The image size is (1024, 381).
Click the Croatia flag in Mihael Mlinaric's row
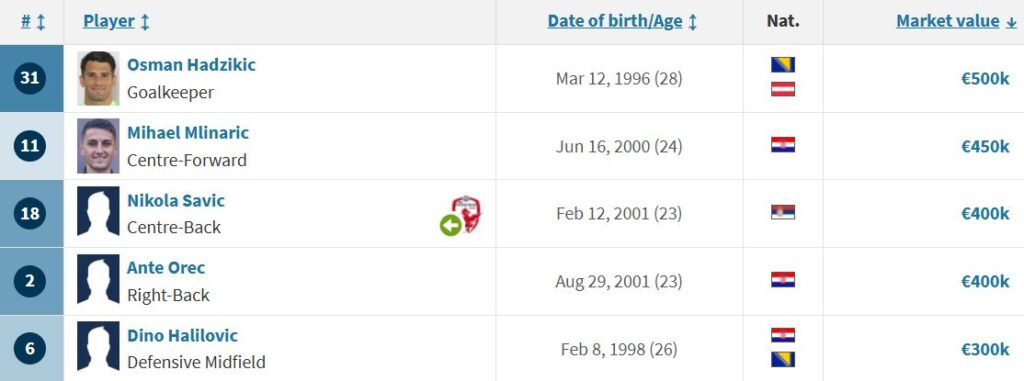pyautogui.click(x=783, y=144)
